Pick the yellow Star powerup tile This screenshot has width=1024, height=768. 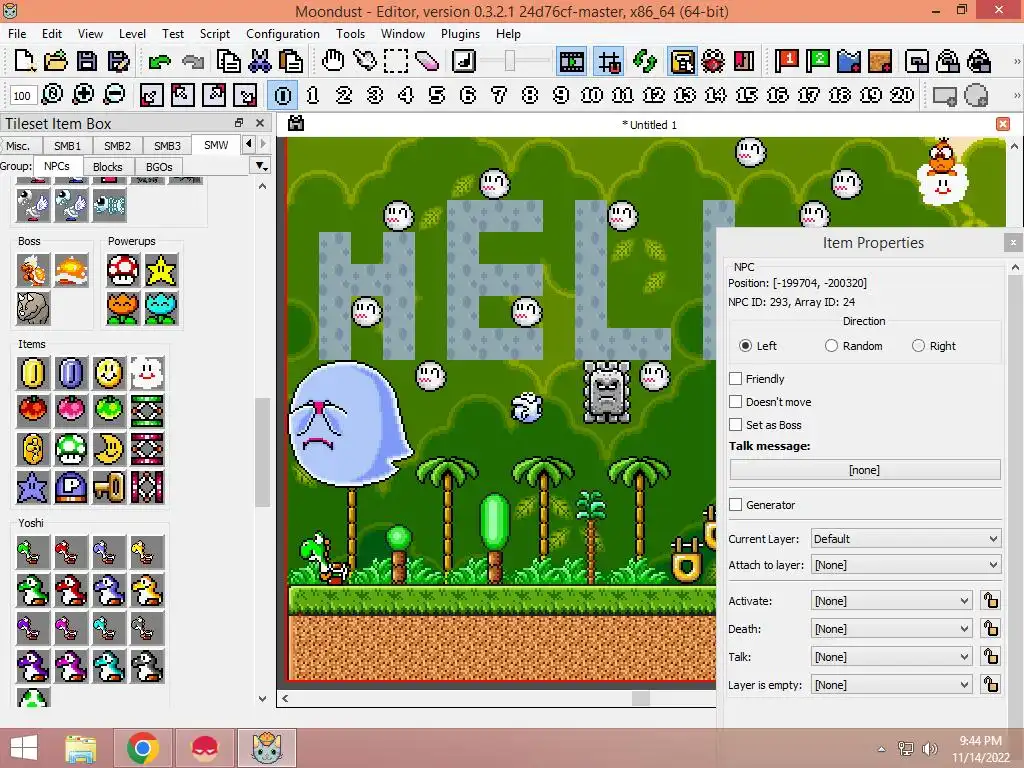tap(161, 270)
